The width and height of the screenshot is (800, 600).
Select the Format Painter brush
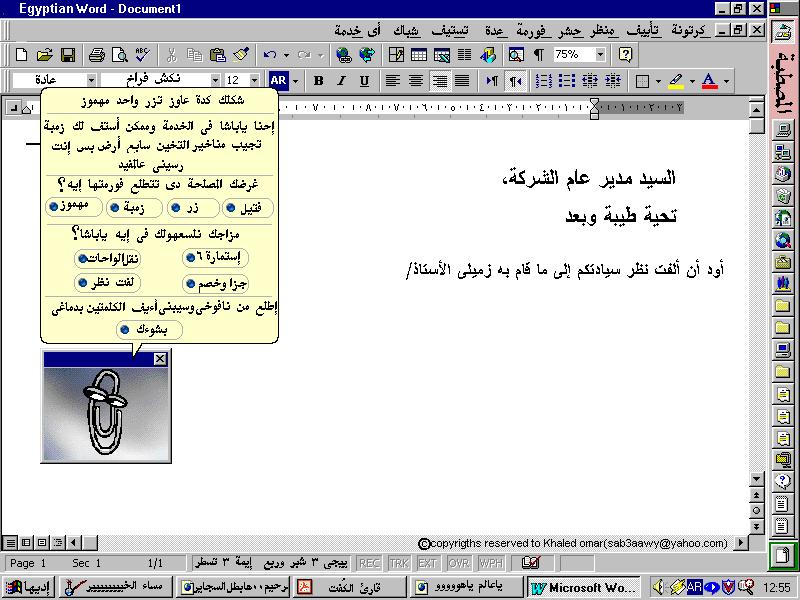point(241,55)
